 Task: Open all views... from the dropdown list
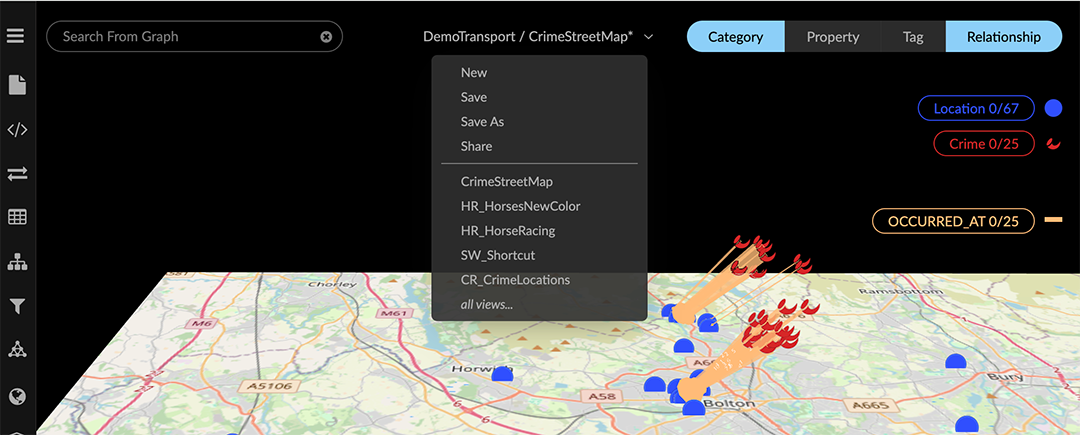[486, 304]
